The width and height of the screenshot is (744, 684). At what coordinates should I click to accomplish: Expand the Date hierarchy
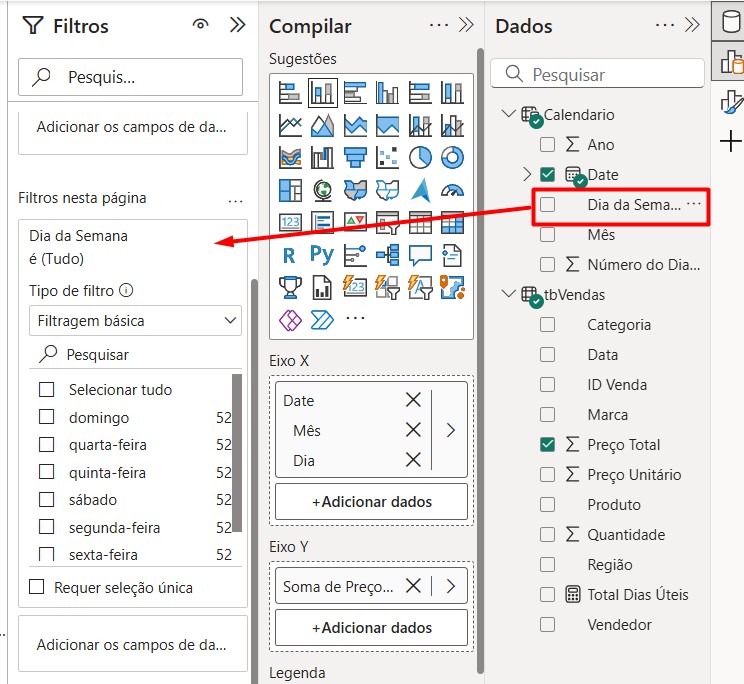[x=527, y=174]
